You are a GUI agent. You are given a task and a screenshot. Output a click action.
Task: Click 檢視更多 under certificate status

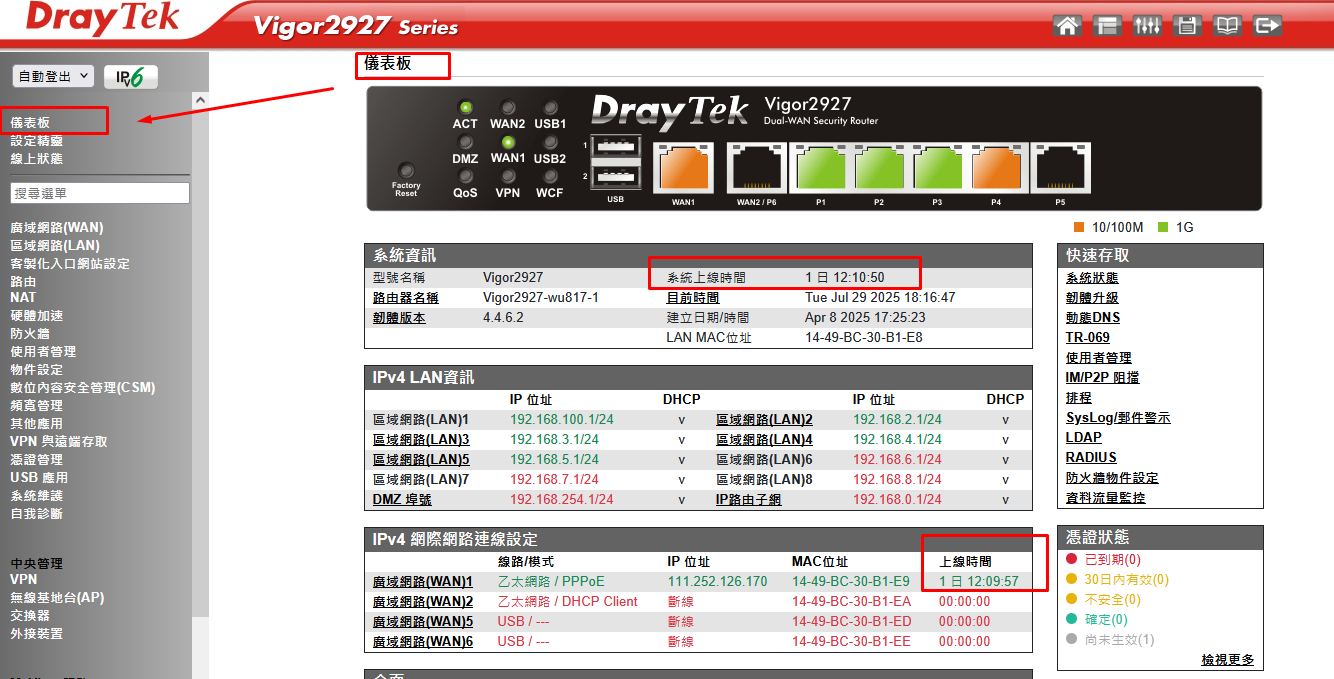(1227, 660)
